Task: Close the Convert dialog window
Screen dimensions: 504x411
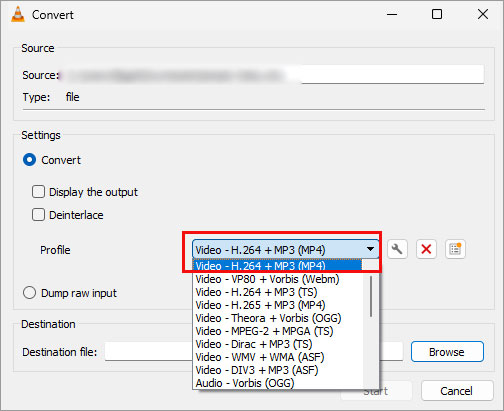Action: point(483,14)
